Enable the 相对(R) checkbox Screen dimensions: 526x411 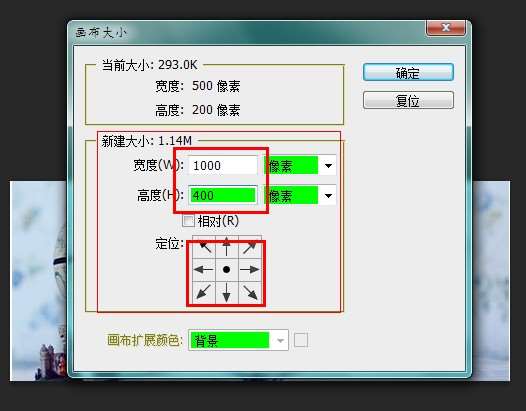click(x=188, y=221)
